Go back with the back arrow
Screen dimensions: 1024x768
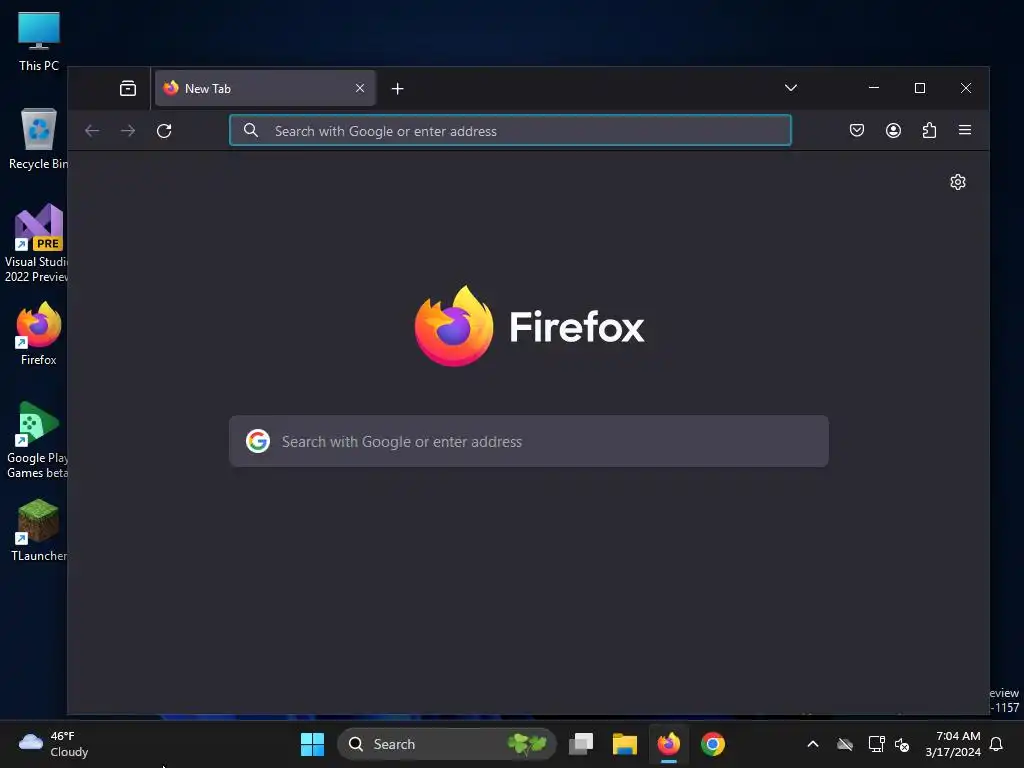pyautogui.click(x=92, y=131)
